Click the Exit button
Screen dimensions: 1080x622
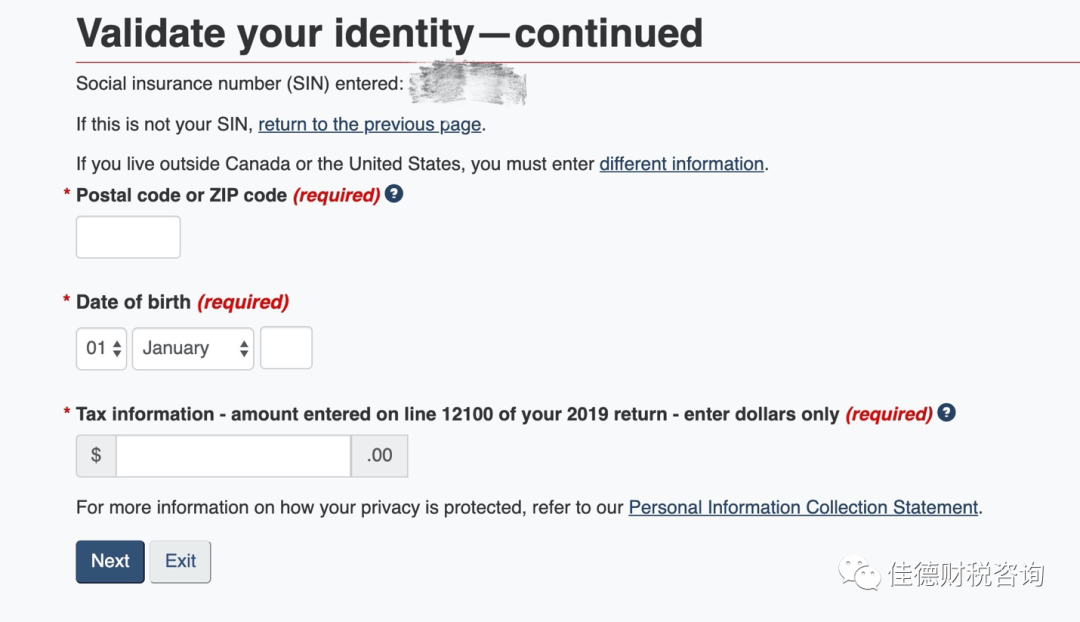point(180,562)
